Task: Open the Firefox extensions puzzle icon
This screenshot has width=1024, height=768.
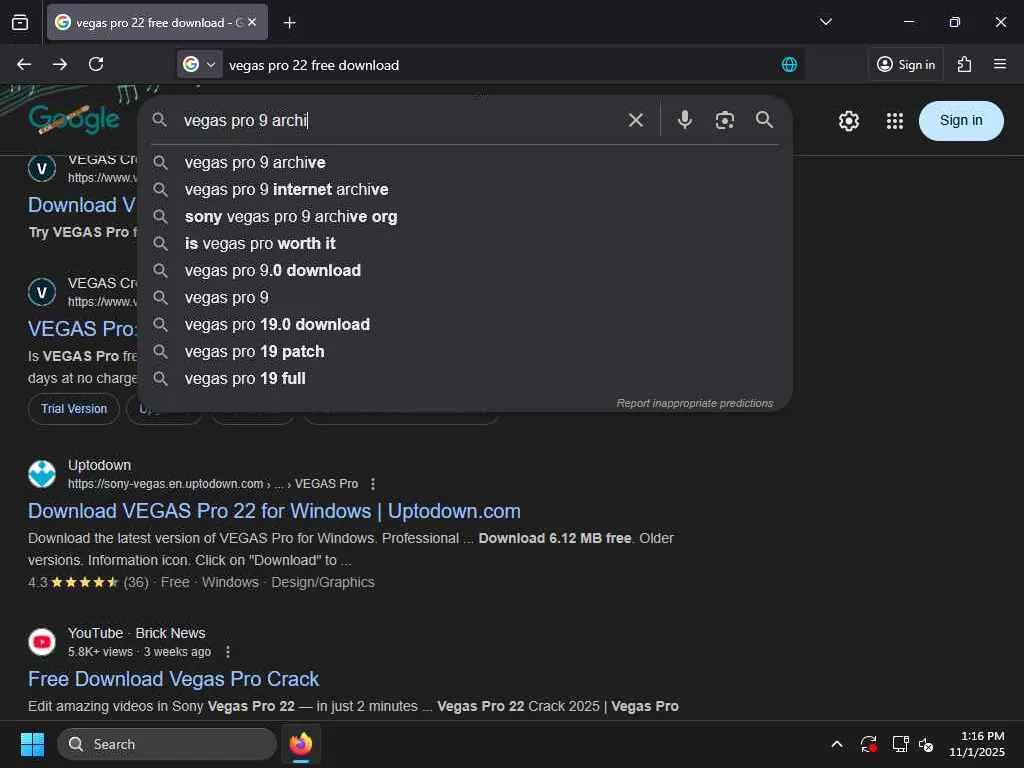Action: (964, 64)
